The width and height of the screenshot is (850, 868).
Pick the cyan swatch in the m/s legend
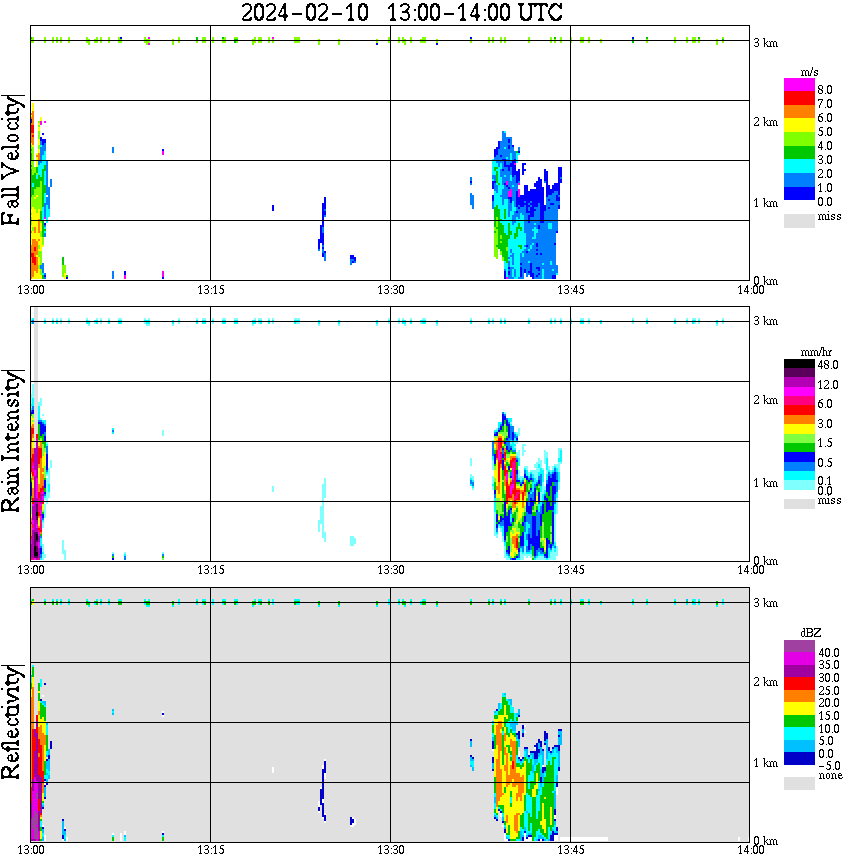[x=799, y=167]
